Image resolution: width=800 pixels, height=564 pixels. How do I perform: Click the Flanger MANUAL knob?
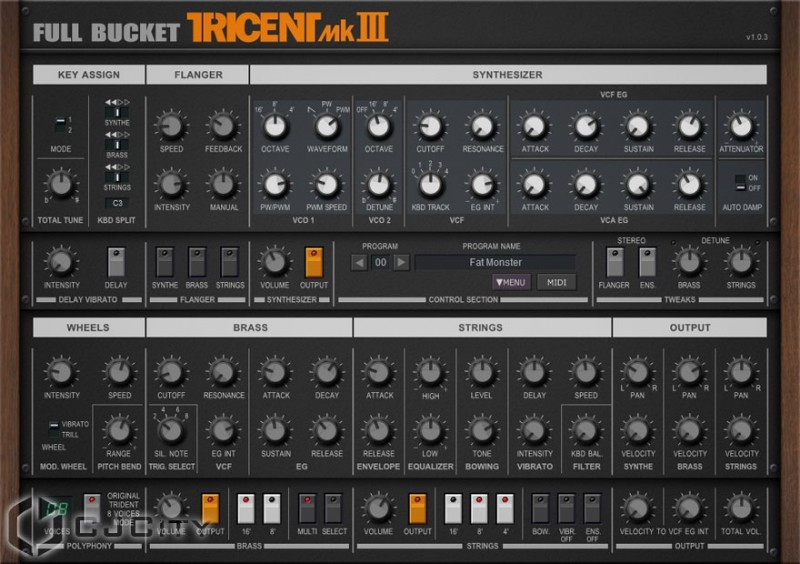click(223, 185)
